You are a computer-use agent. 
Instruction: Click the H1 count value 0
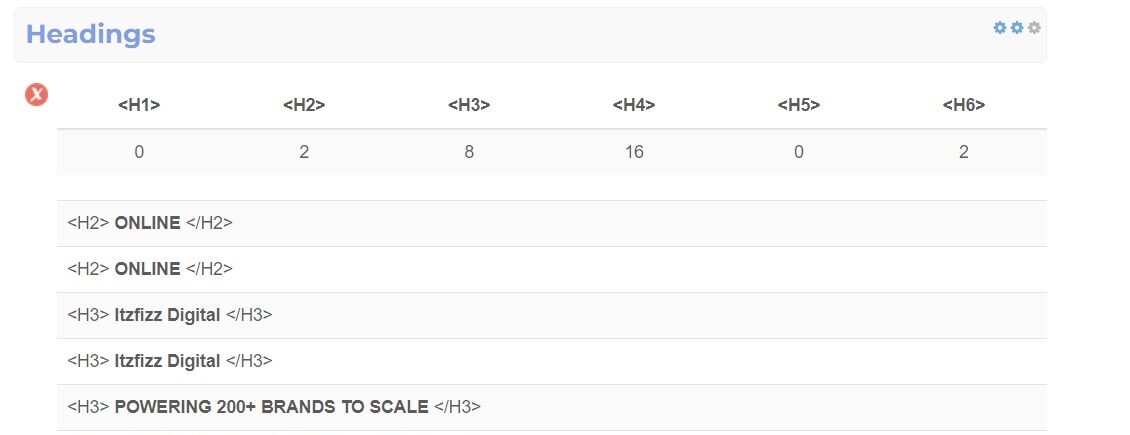point(139,152)
